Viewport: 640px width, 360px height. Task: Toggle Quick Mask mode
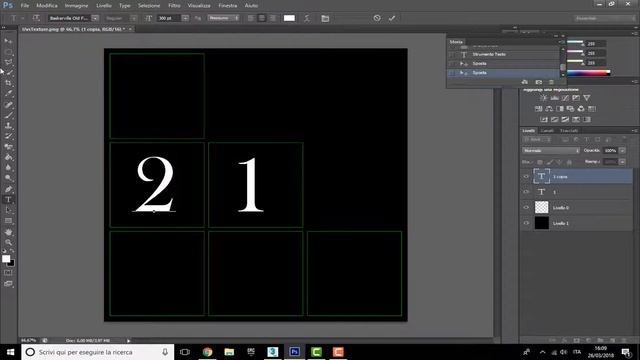(x=8, y=273)
